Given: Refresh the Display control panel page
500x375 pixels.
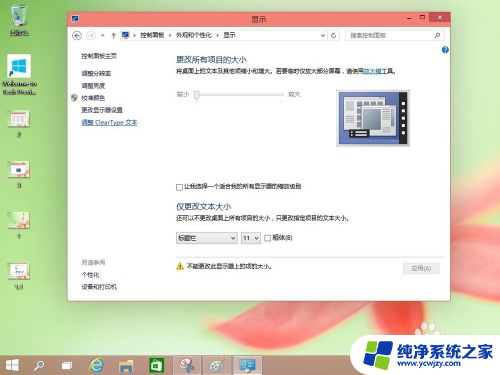Looking at the screenshot, I should [x=333, y=35].
